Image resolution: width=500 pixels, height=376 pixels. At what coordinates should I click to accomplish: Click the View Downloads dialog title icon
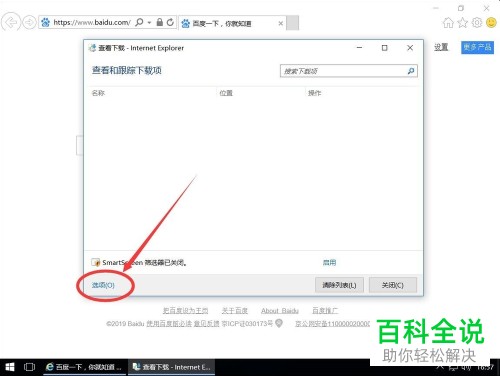click(x=92, y=48)
